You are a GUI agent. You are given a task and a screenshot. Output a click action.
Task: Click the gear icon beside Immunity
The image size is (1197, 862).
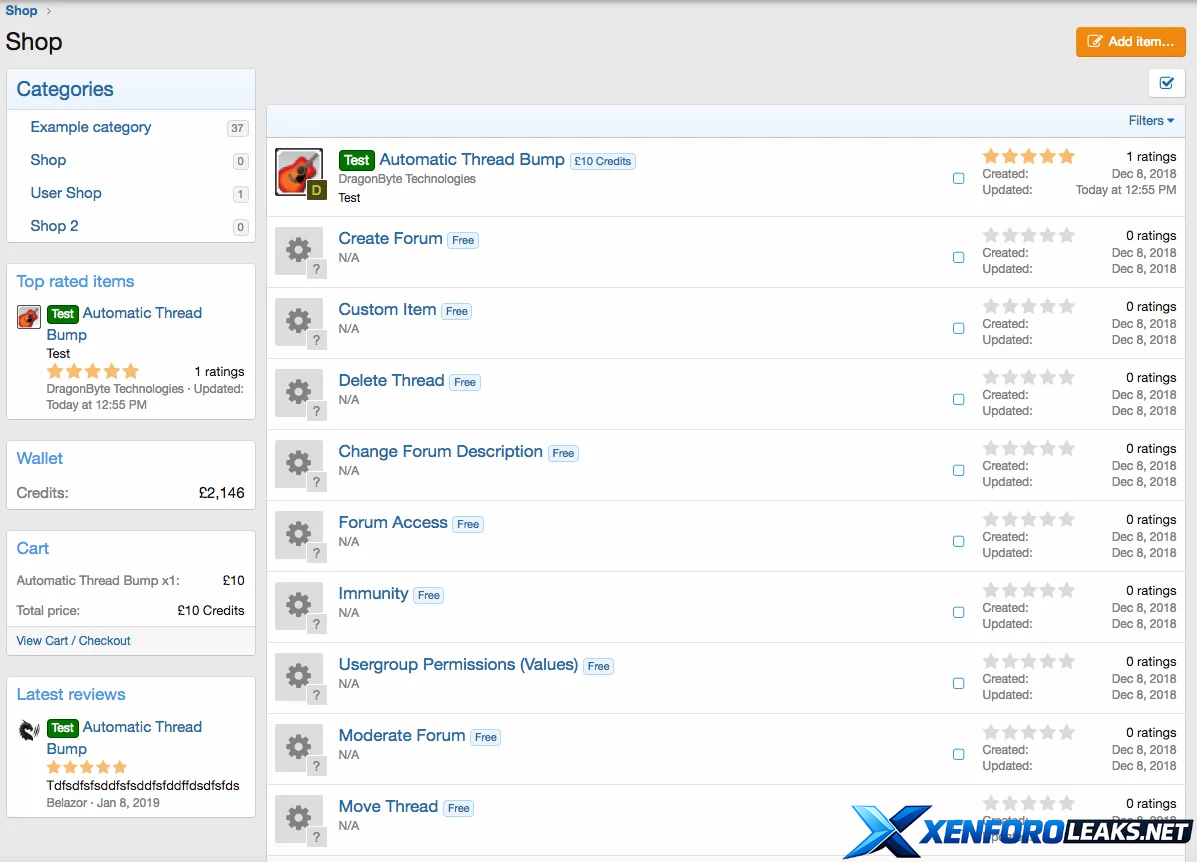[298, 605]
